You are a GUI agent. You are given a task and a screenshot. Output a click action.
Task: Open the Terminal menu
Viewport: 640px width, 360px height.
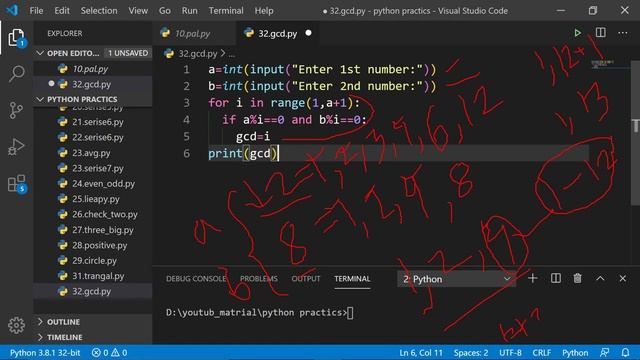click(226, 11)
